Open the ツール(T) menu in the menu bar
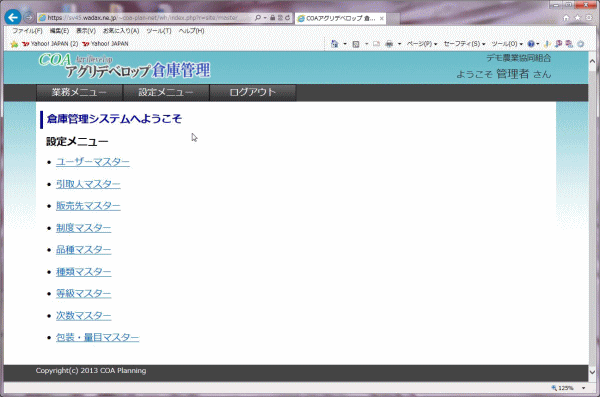The height and width of the screenshot is (397, 600). point(159,31)
